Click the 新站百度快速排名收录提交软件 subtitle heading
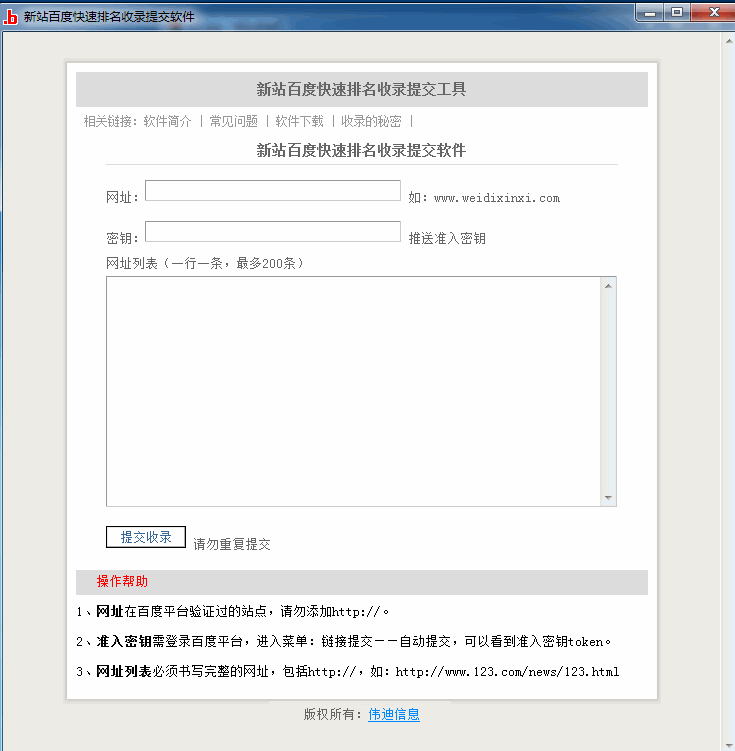This screenshot has width=735, height=751. (x=362, y=150)
